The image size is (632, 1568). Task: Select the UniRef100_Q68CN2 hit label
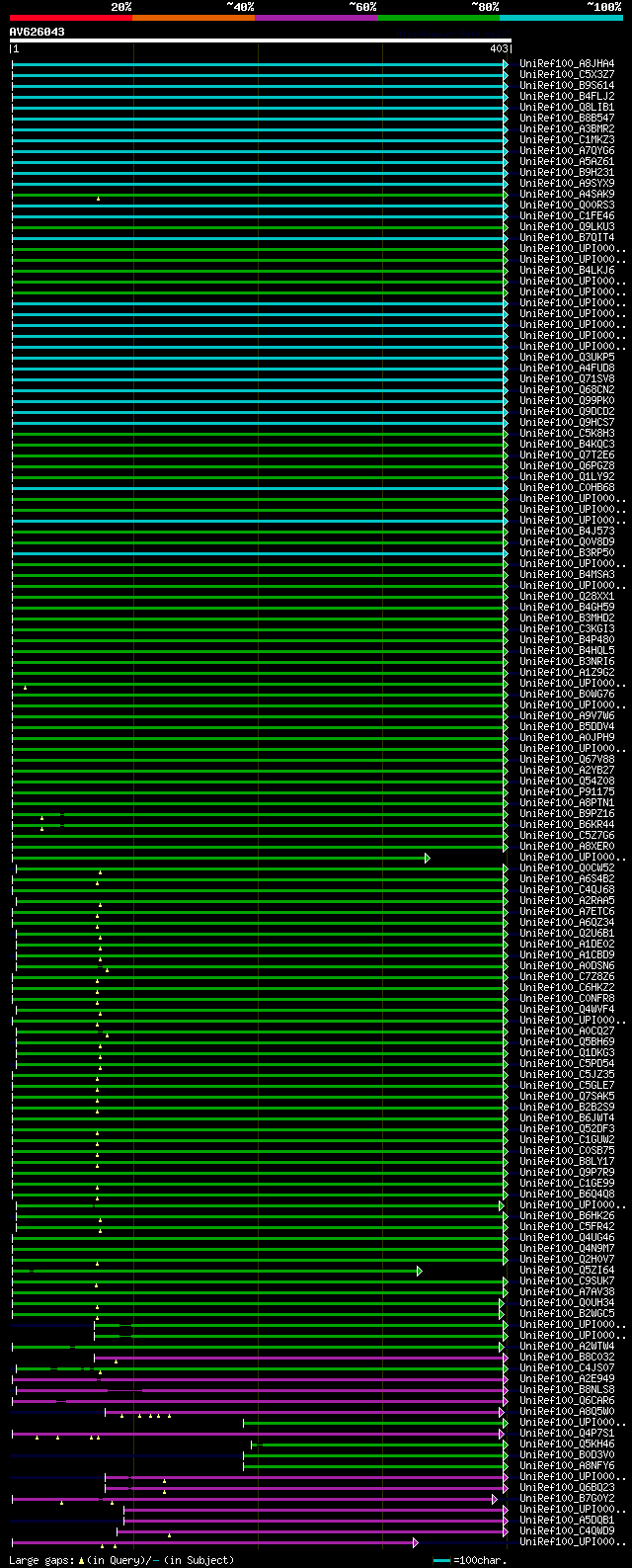[x=567, y=390]
